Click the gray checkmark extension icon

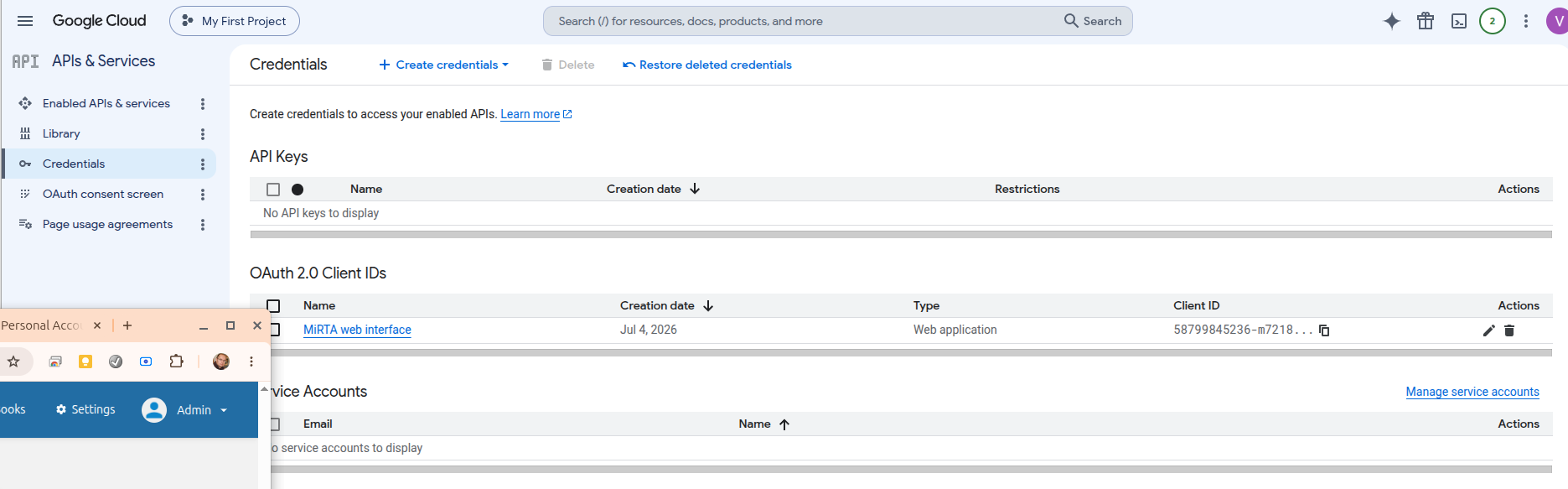coord(116,362)
